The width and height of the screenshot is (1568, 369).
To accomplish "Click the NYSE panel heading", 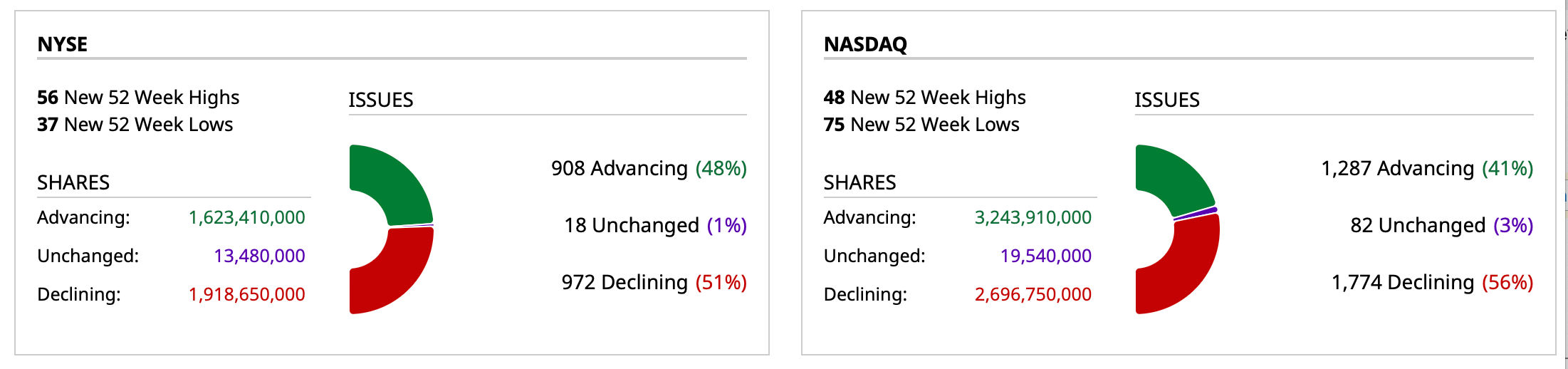I will tap(63, 44).
